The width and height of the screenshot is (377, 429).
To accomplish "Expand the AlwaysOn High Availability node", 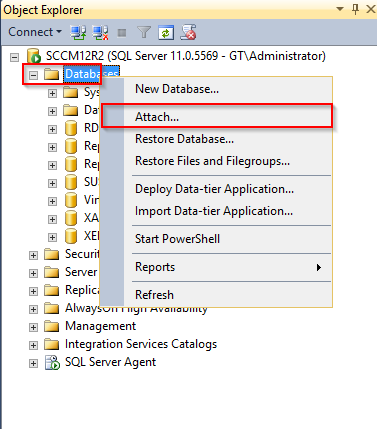I will [x=33, y=310].
